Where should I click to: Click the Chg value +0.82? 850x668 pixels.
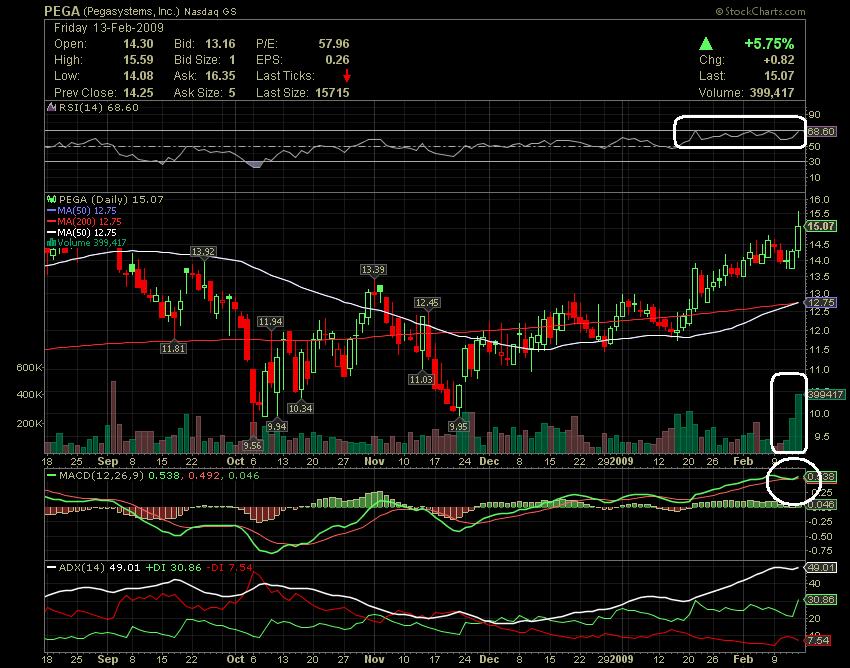[778, 60]
